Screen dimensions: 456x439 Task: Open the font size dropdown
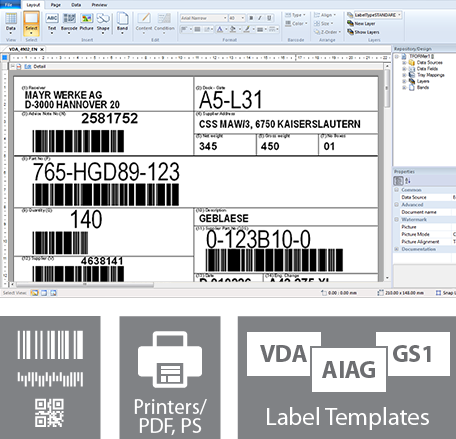coord(242,18)
